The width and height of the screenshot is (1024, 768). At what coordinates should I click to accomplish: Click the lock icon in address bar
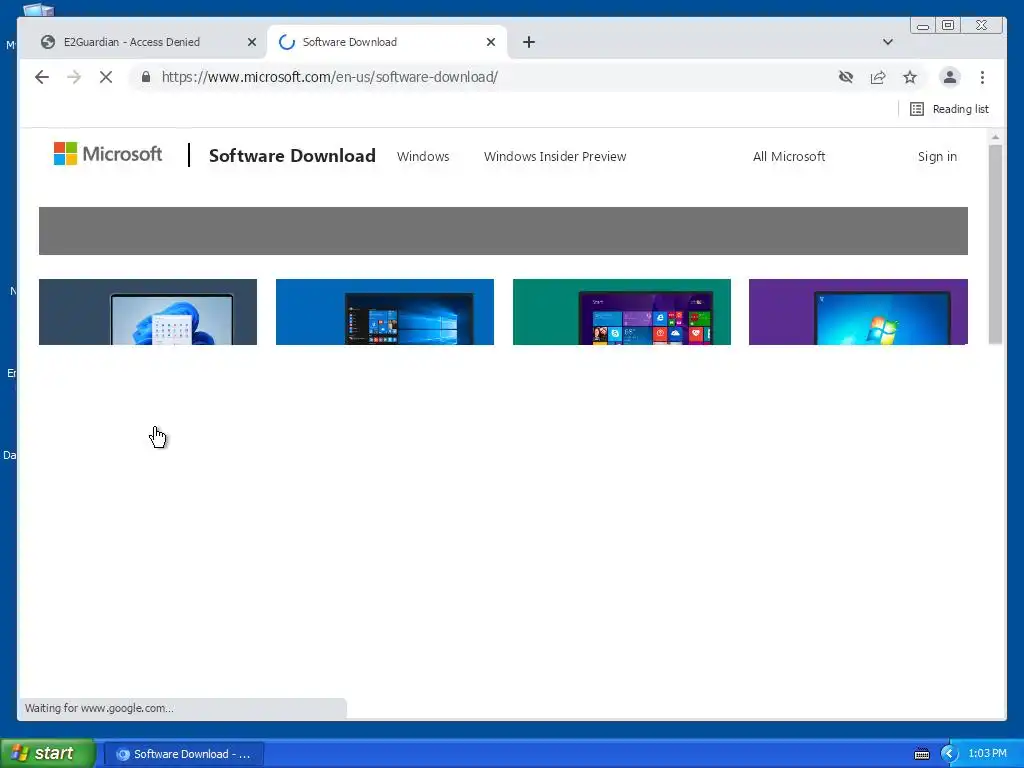click(146, 77)
